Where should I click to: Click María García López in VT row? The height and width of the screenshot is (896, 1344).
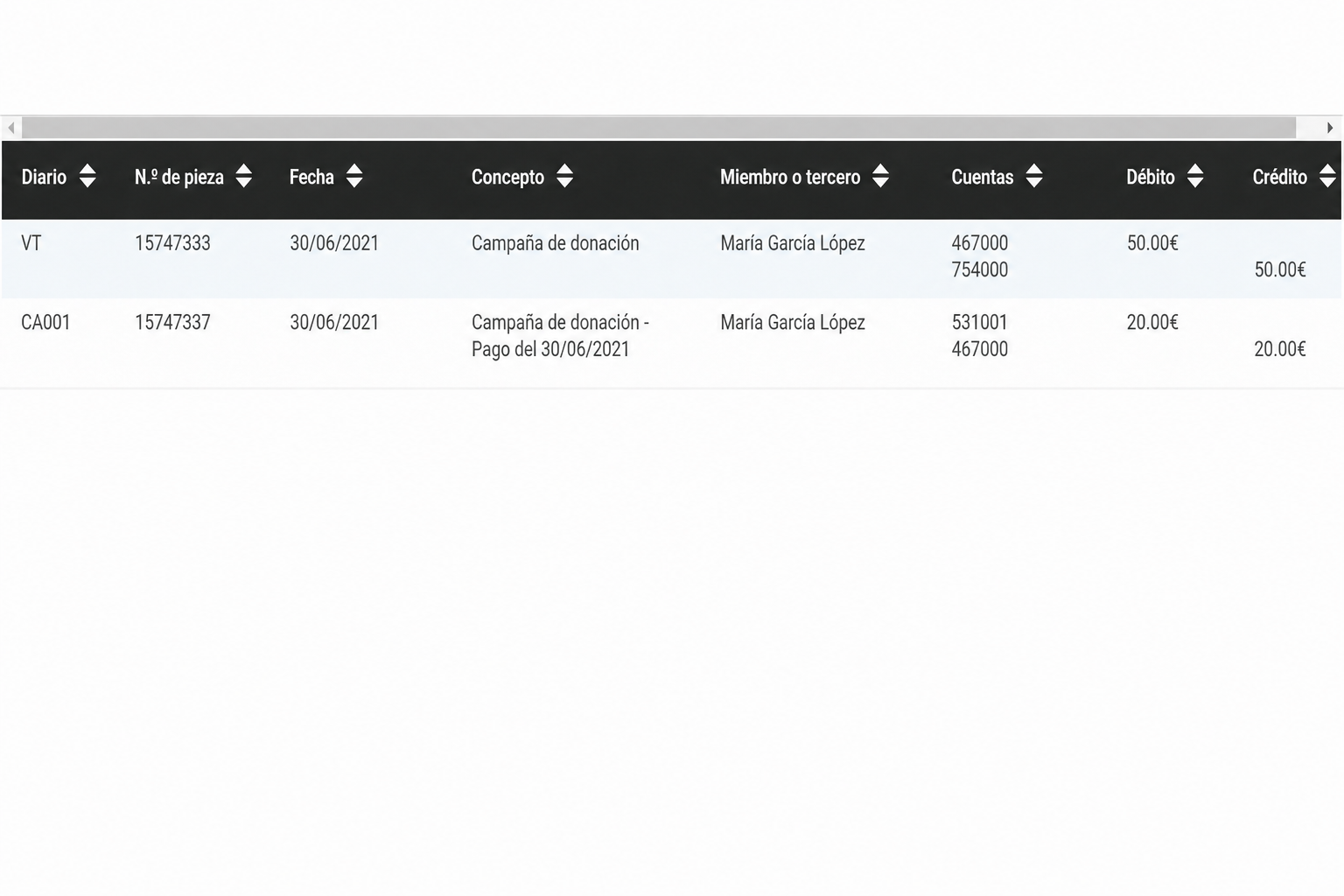click(x=793, y=243)
